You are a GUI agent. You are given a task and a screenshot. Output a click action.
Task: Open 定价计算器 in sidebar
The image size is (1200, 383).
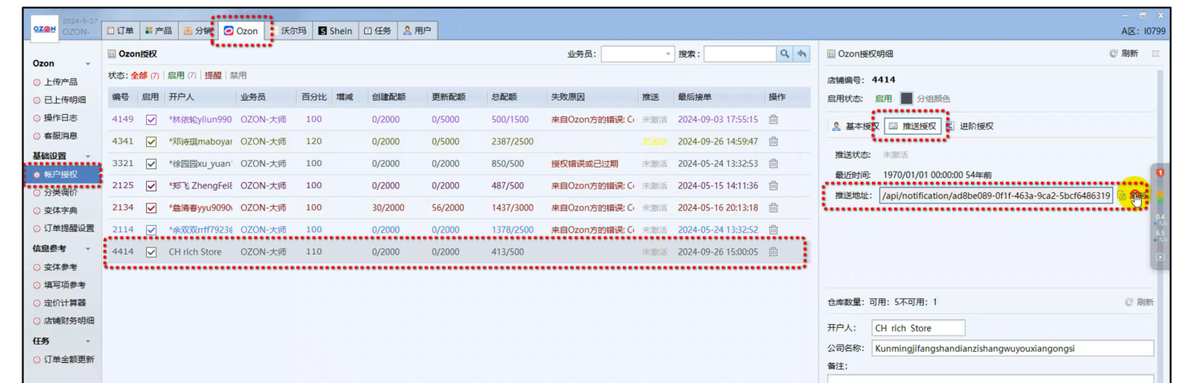click(x=60, y=302)
